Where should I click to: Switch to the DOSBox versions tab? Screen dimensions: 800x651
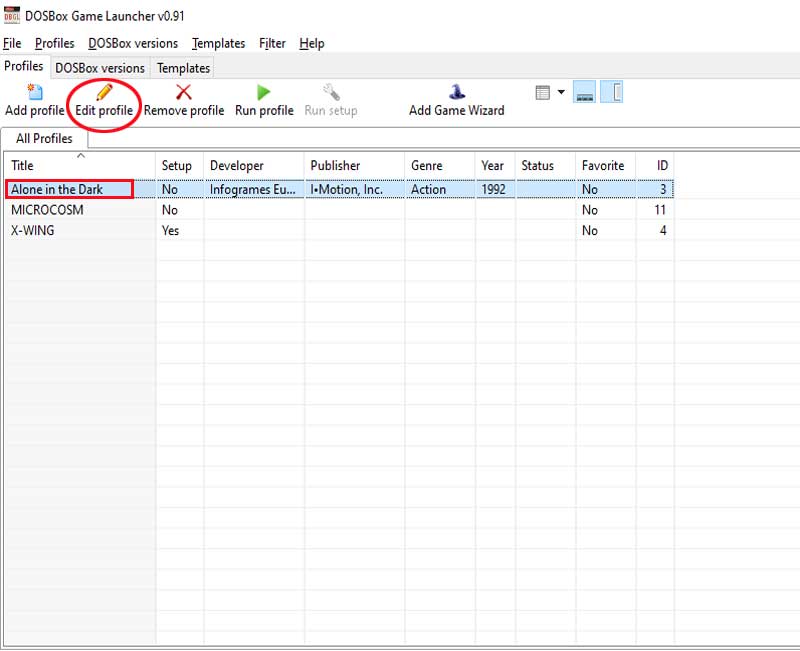tap(100, 68)
